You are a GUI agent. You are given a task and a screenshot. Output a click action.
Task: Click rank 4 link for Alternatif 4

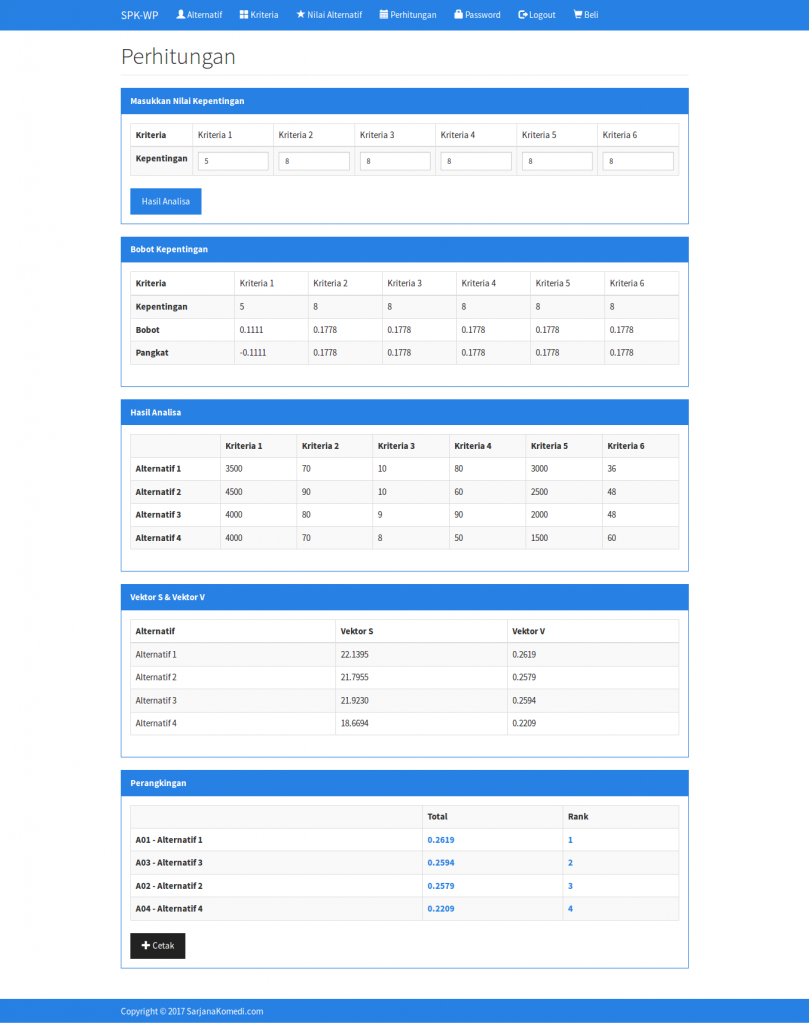[570, 908]
